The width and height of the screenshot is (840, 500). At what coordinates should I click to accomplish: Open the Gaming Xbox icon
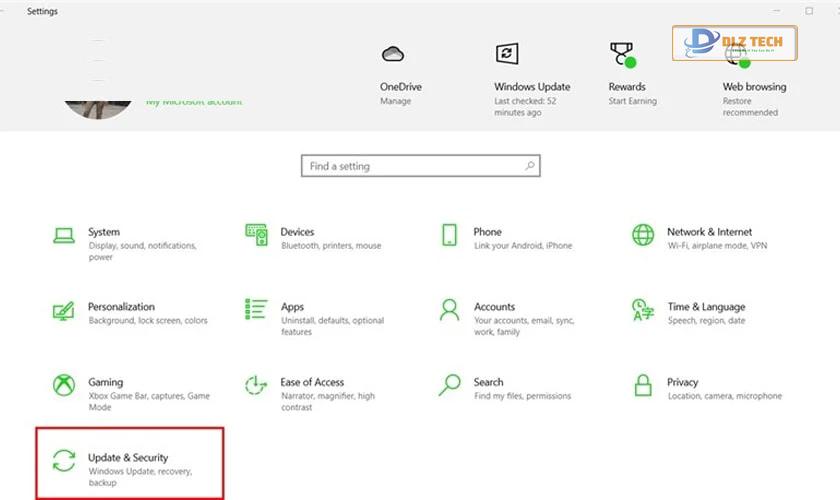[x=64, y=385]
